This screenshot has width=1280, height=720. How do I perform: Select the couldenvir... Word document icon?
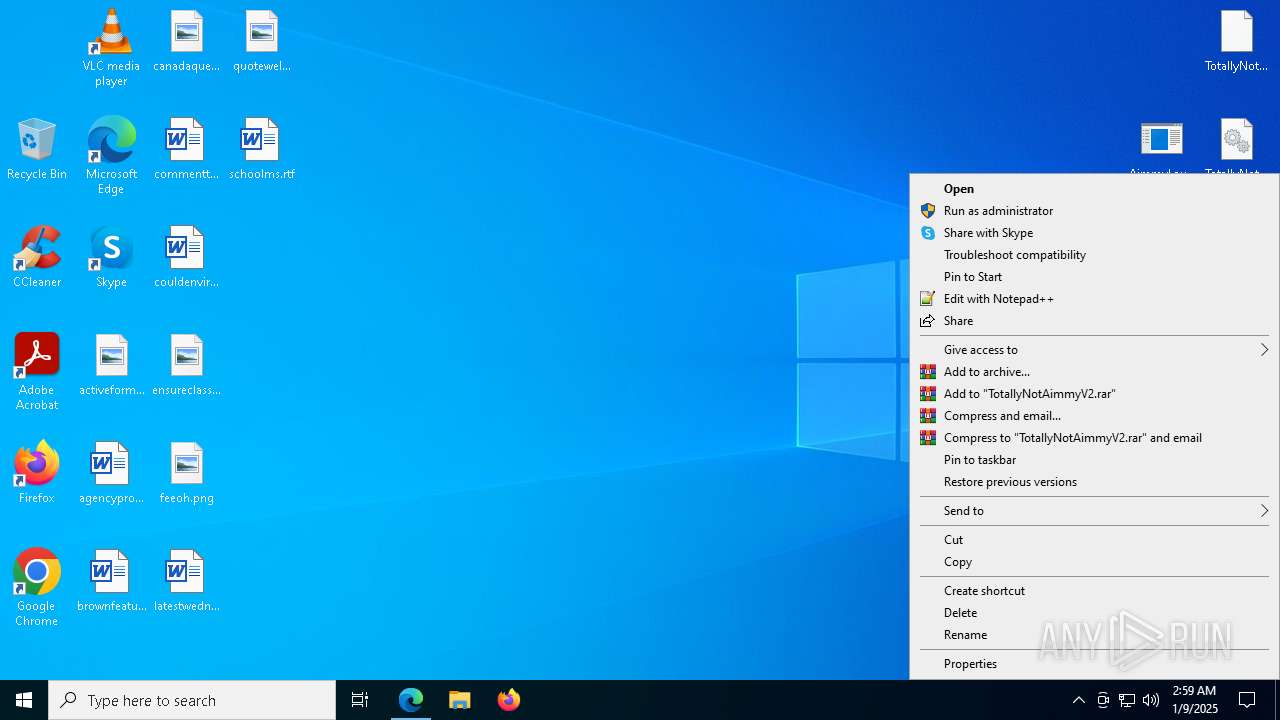tap(186, 257)
